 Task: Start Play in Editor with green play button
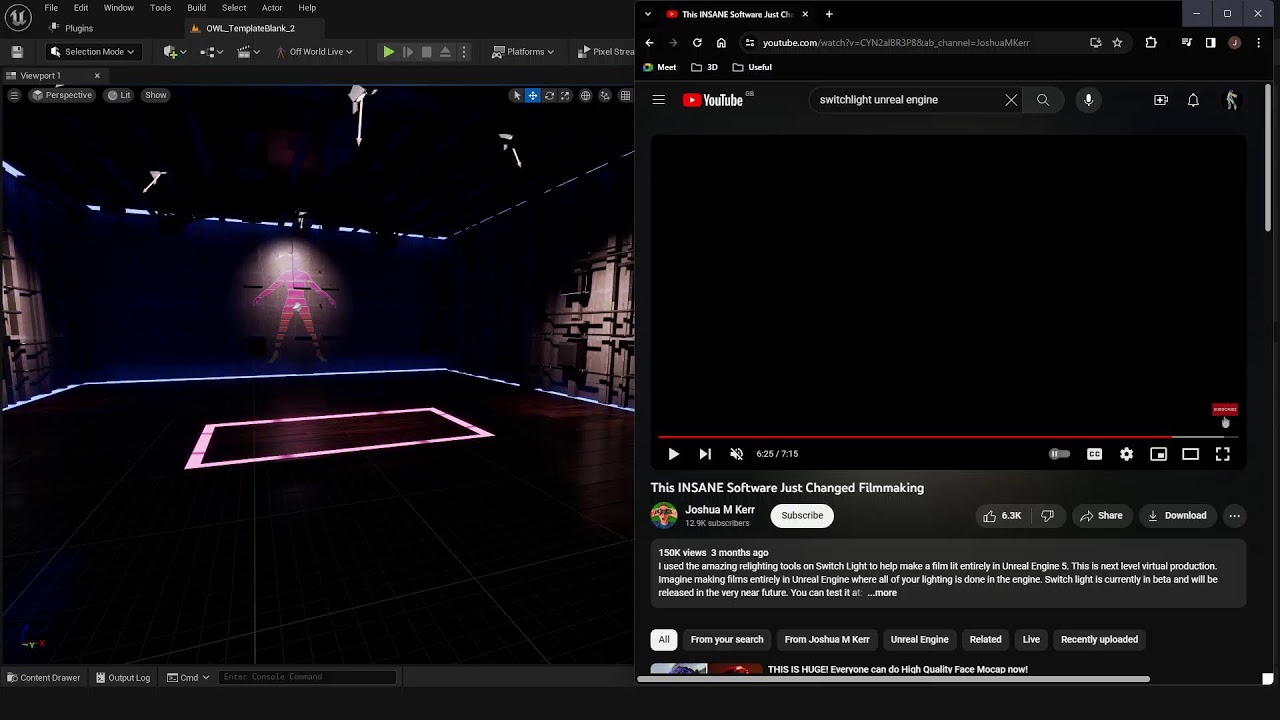coord(388,52)
